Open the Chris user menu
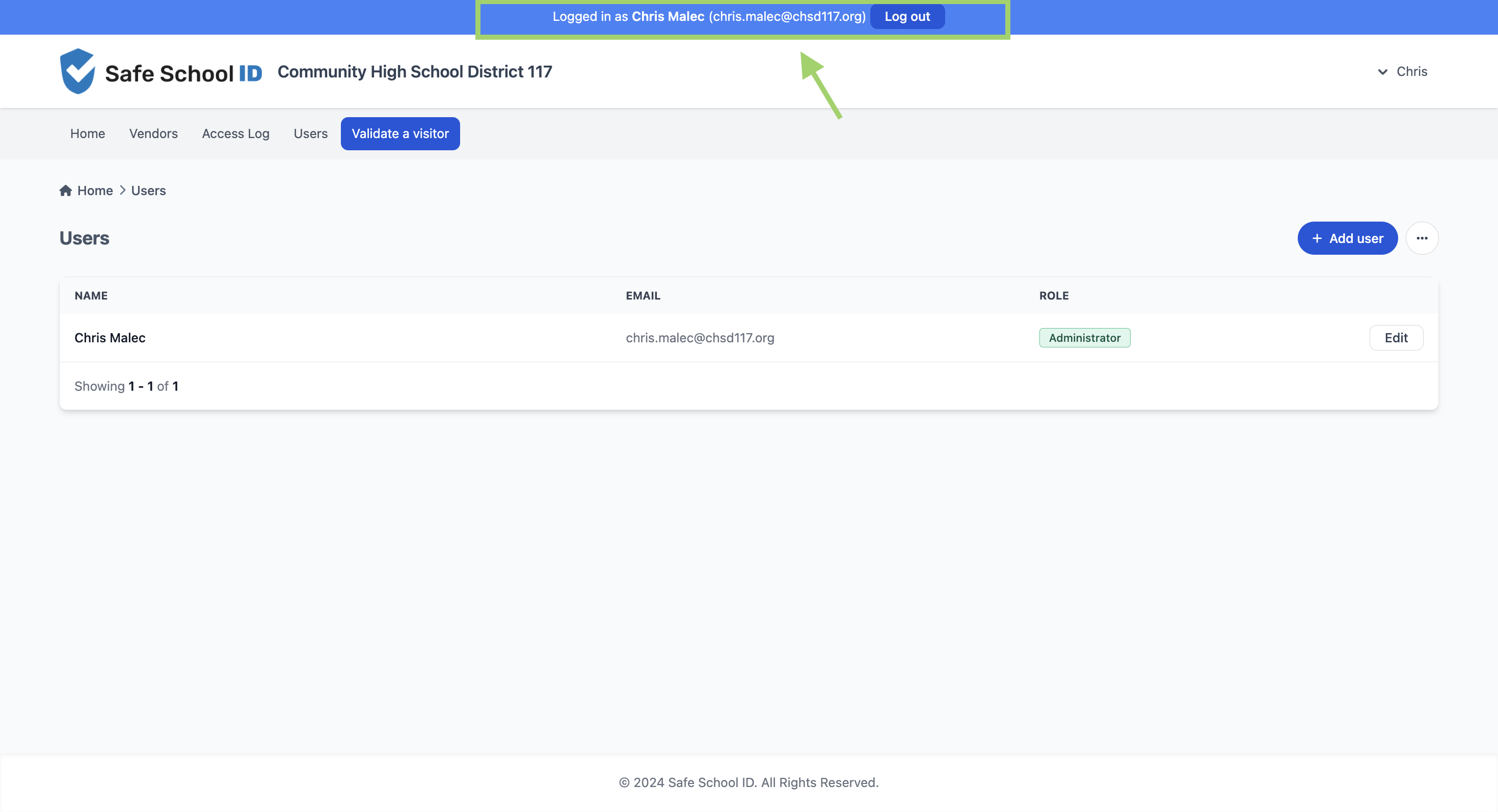 (x=1411, y=71)
